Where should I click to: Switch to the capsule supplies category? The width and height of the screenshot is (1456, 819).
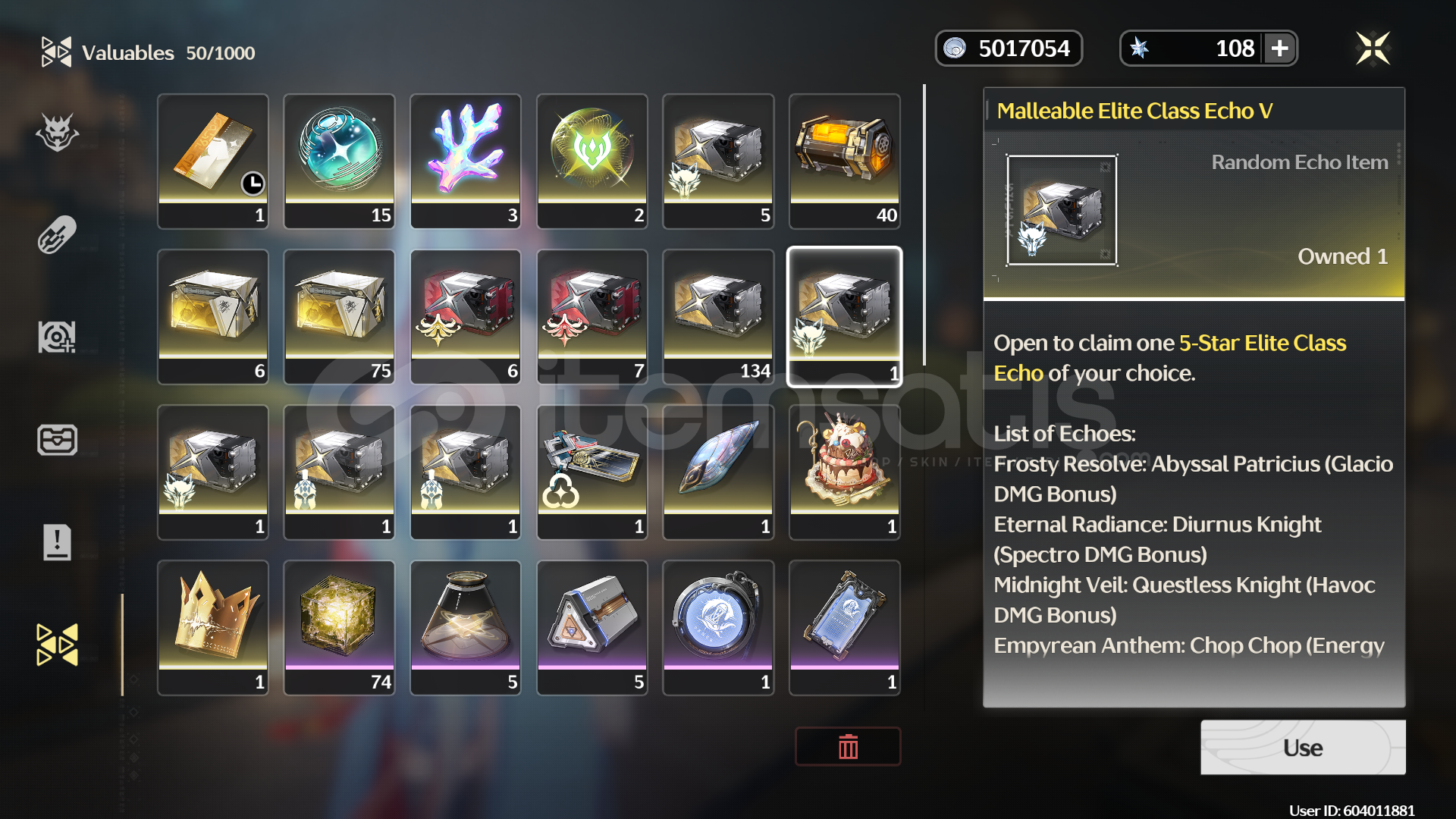[57, 234]
